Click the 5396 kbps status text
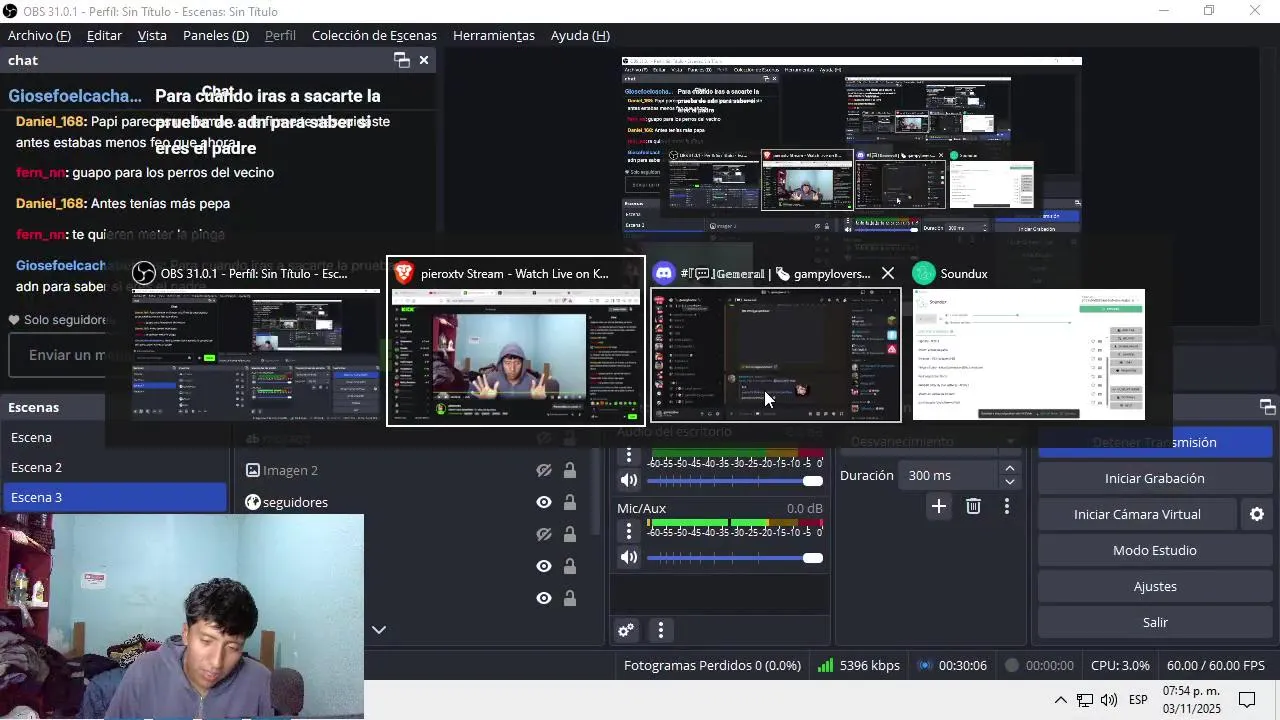 870,665
